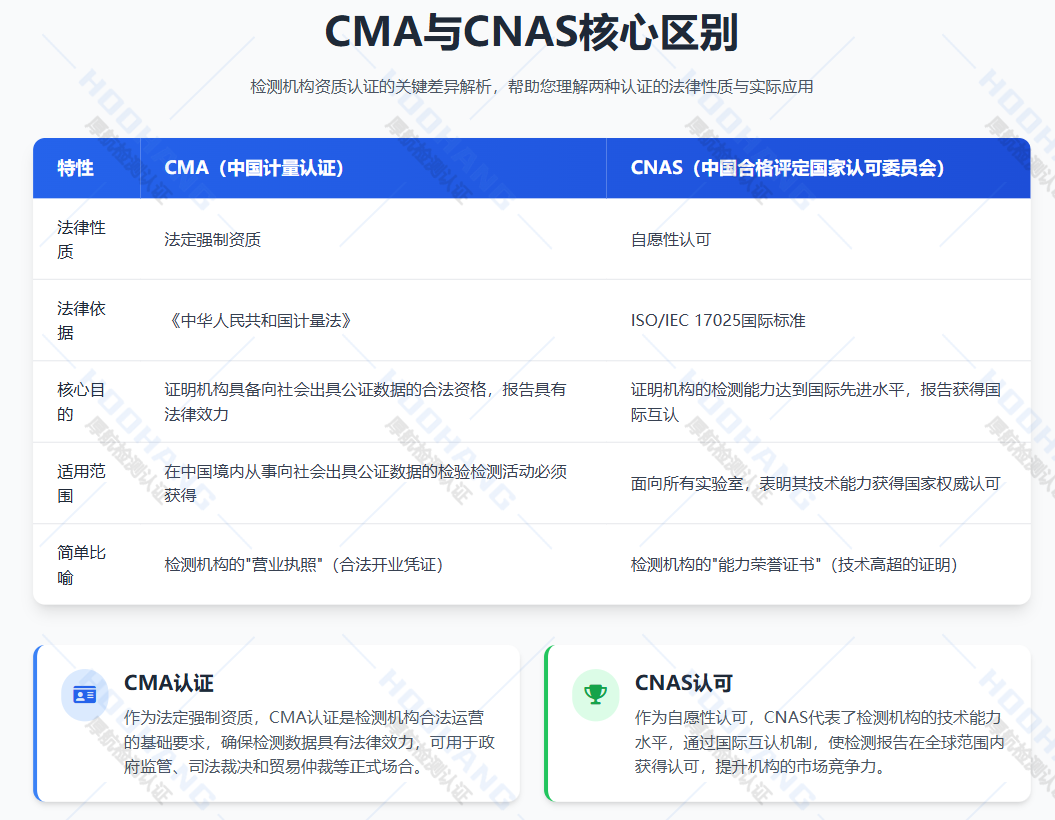Click the CNAS cell about 面向所有实验室
The image size is (1055, 820).
point(815,484)
